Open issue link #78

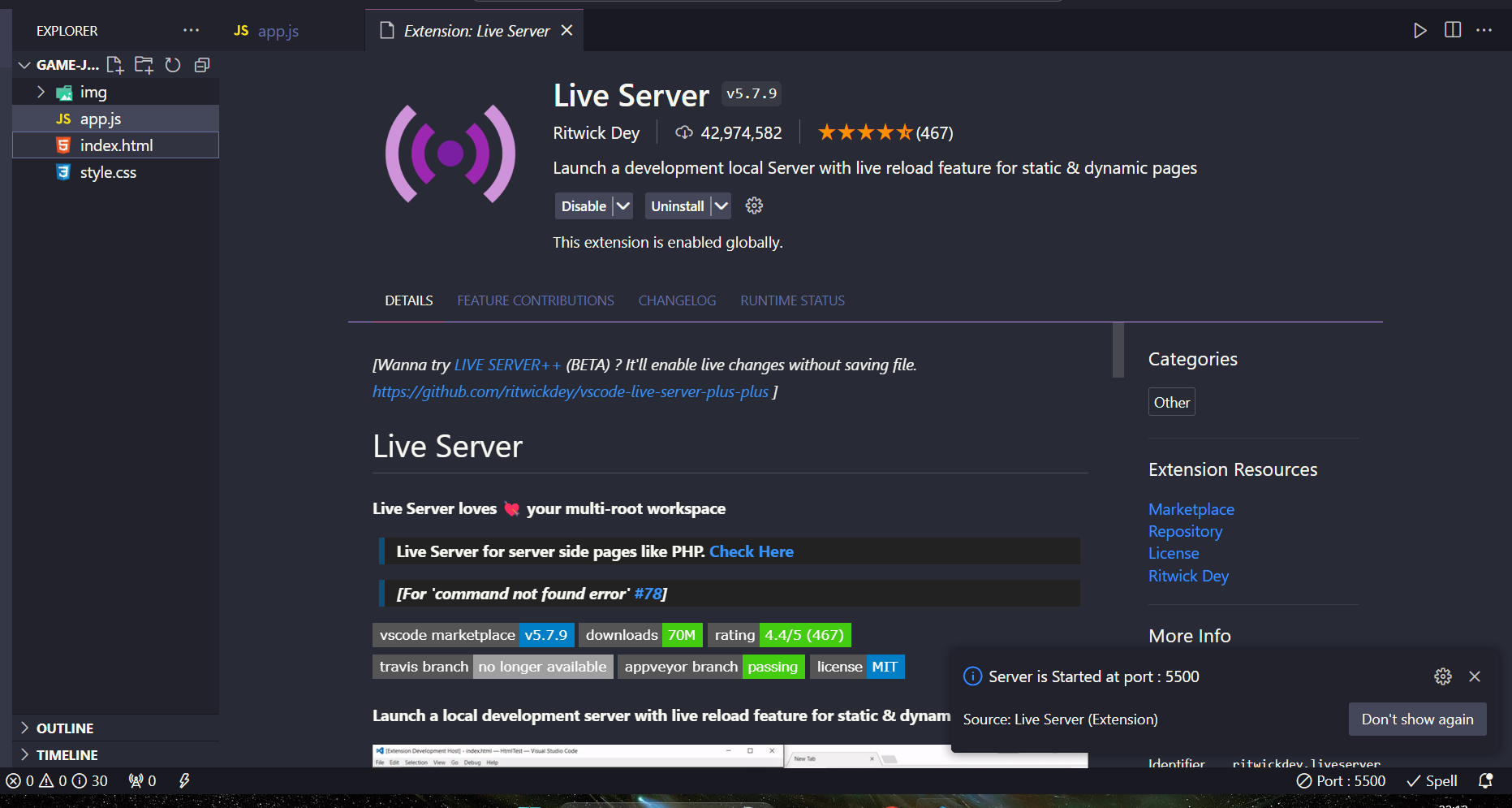[x=648, y=594]
